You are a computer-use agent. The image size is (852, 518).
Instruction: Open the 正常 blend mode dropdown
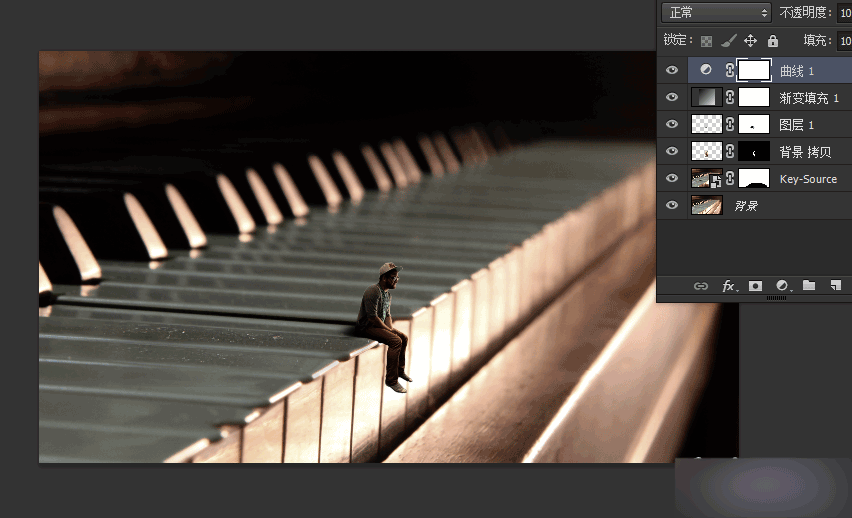click(x=716, y=13)
